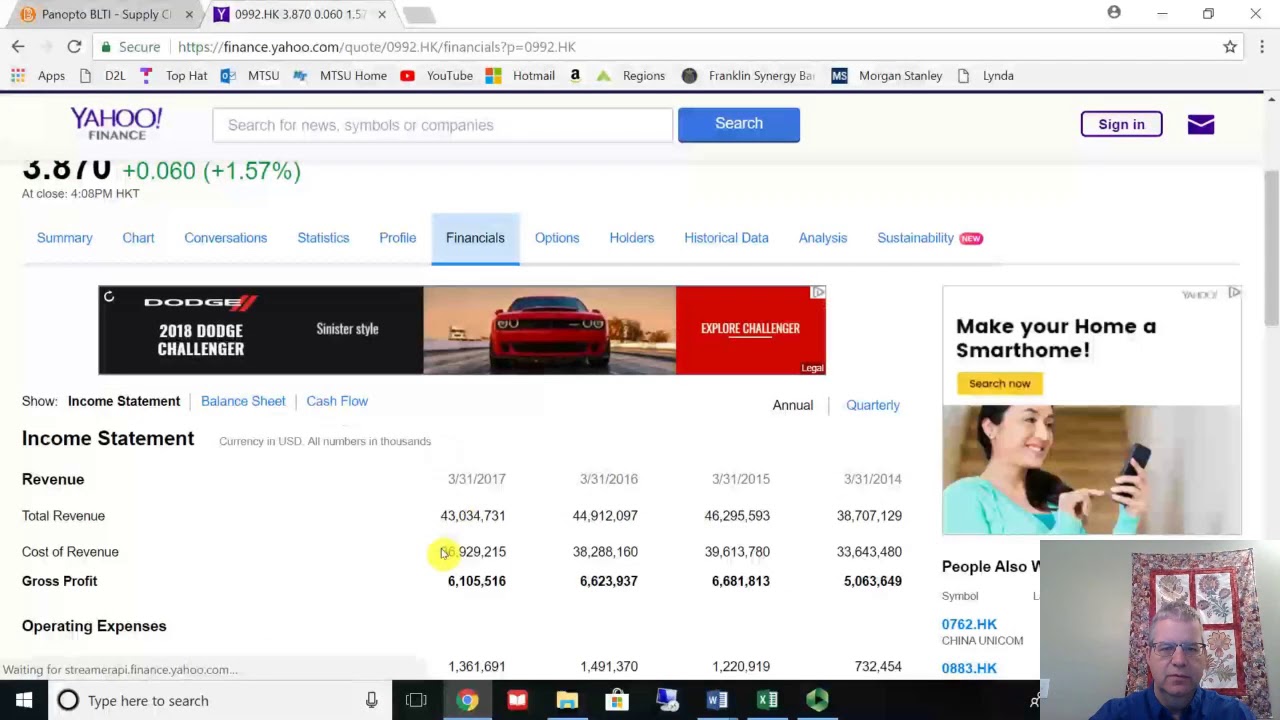Open the 0883.HK symbol link
This screenshot has width=1280, height=720.
pos(969,668)
